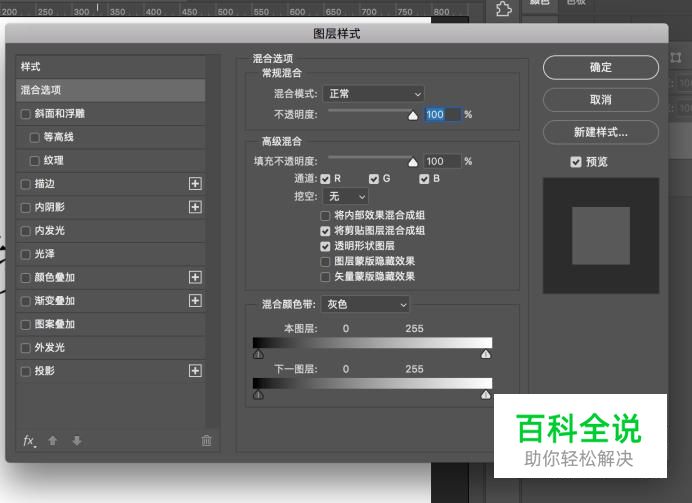Enable Outer Glow (外发光) checkbox

(26, 348)
